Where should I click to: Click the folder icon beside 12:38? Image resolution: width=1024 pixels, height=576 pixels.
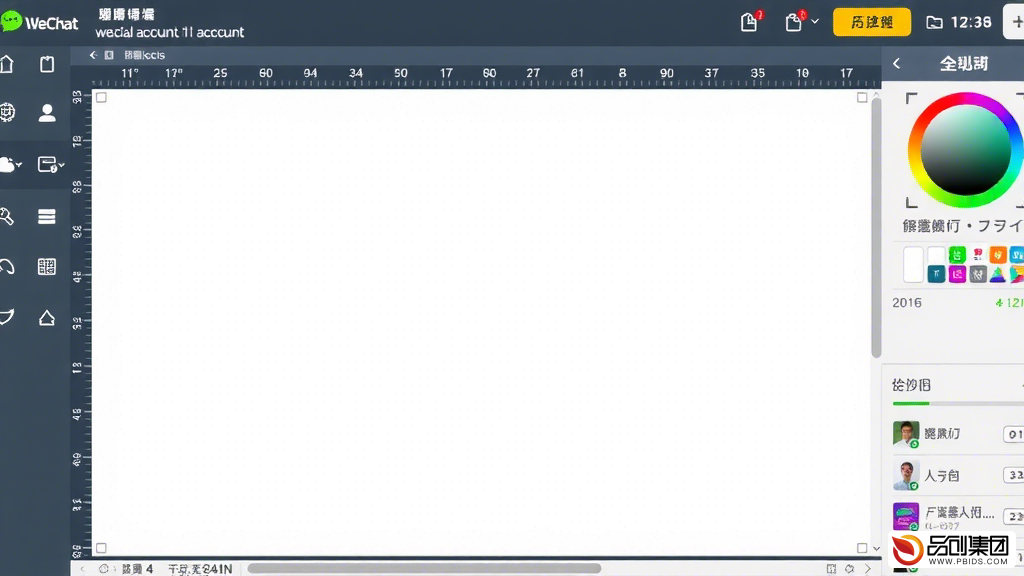(x=935, y=23)
